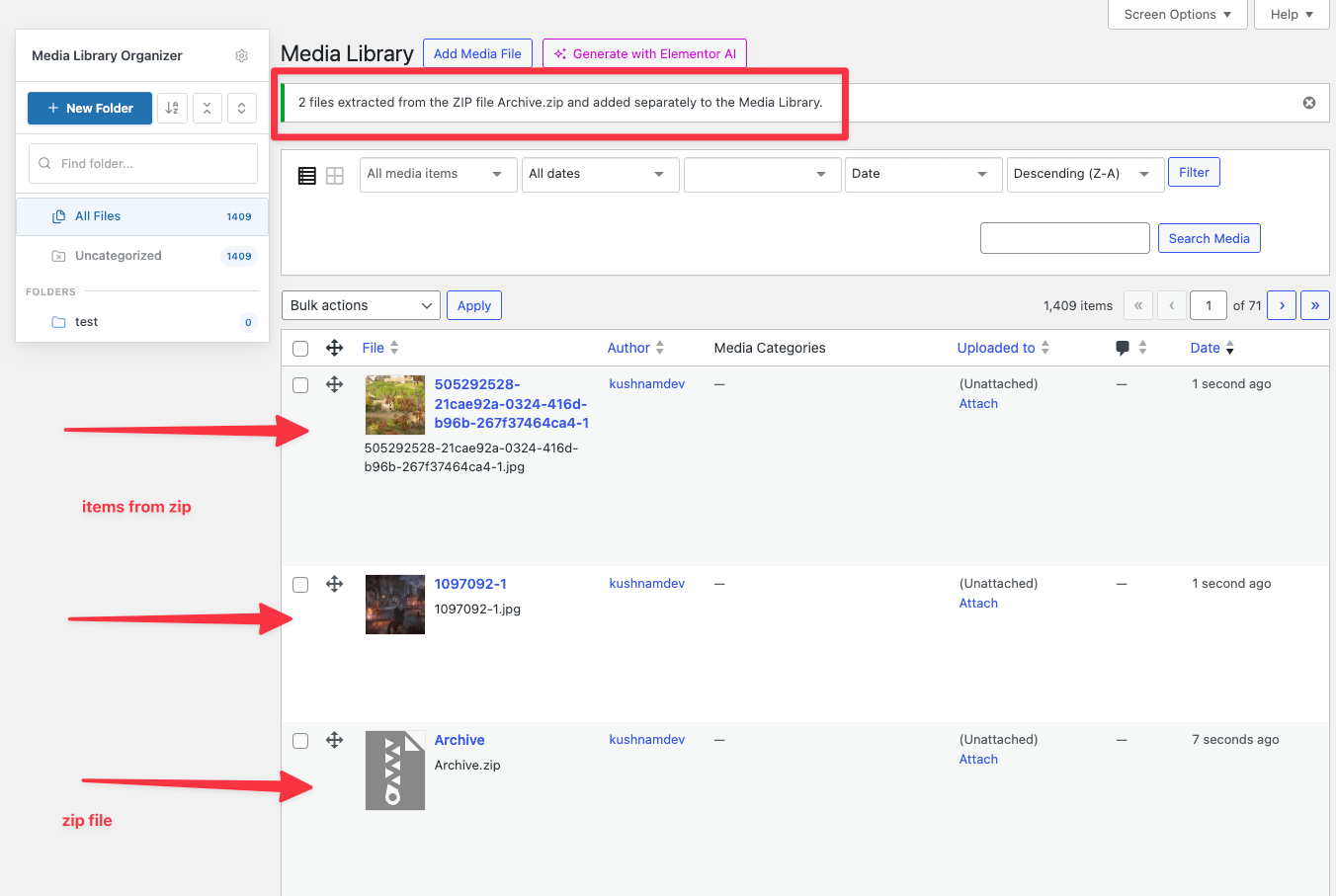Viewport: 1336px width, 896px height.
Task: Open Screen Options
Action: tap(1177, 15)
